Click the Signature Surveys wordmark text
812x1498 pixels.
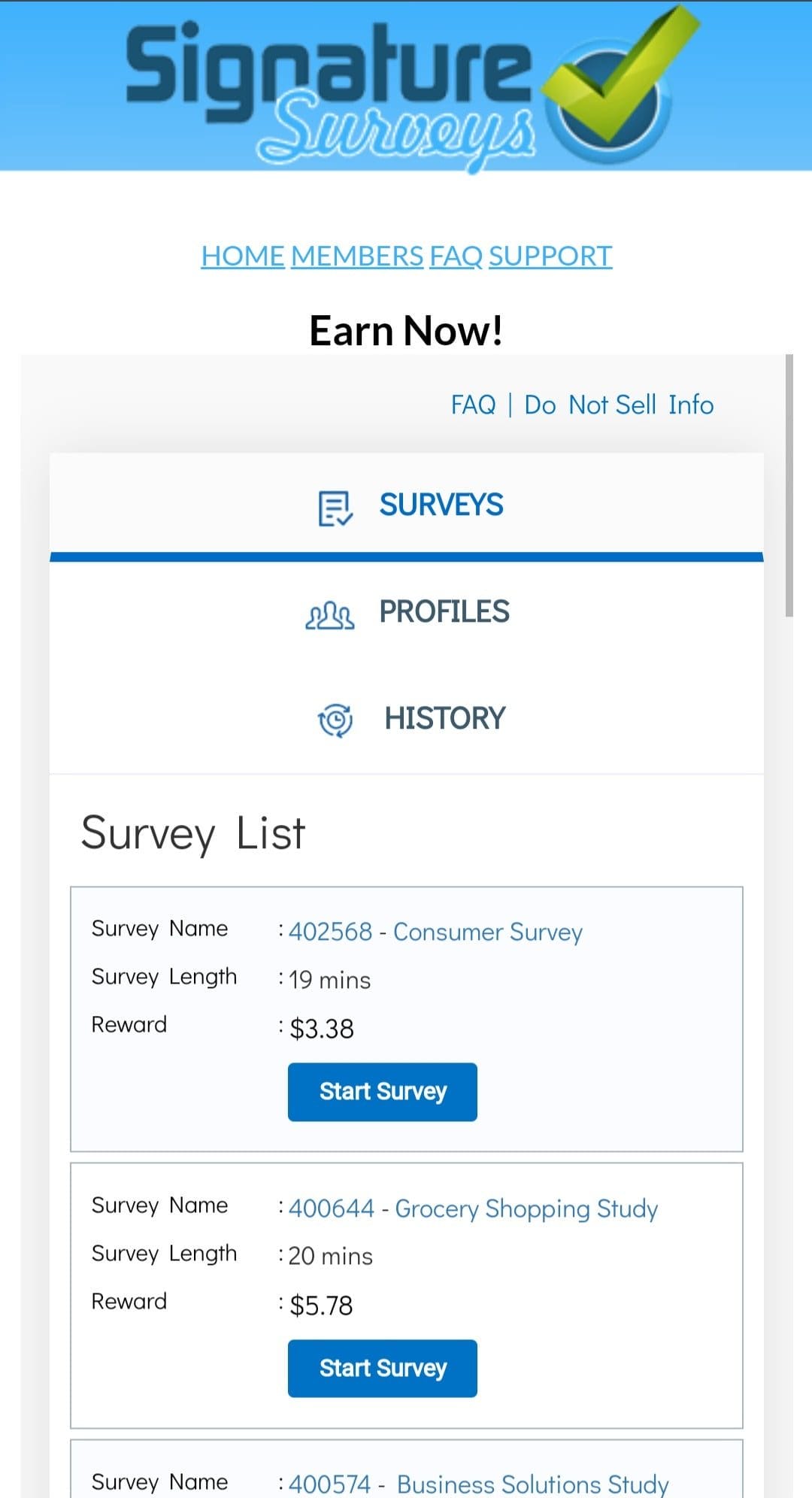point(331,90)
